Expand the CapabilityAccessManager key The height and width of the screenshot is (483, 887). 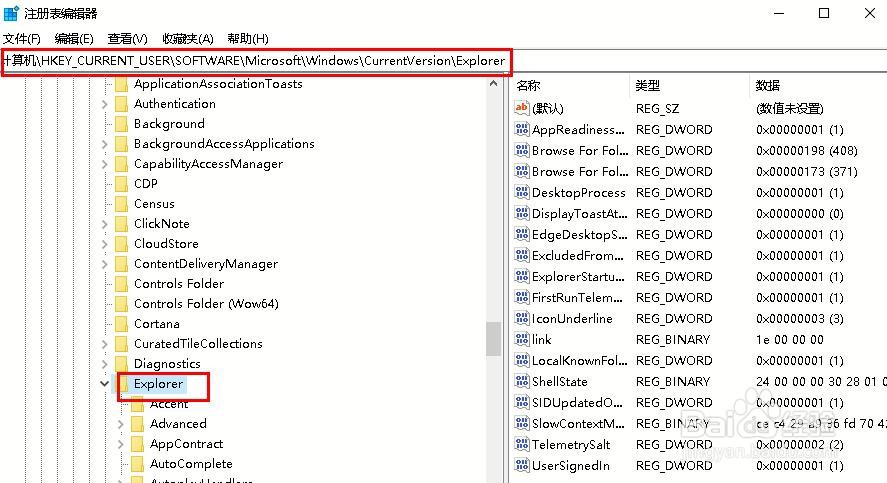[105, 164]
